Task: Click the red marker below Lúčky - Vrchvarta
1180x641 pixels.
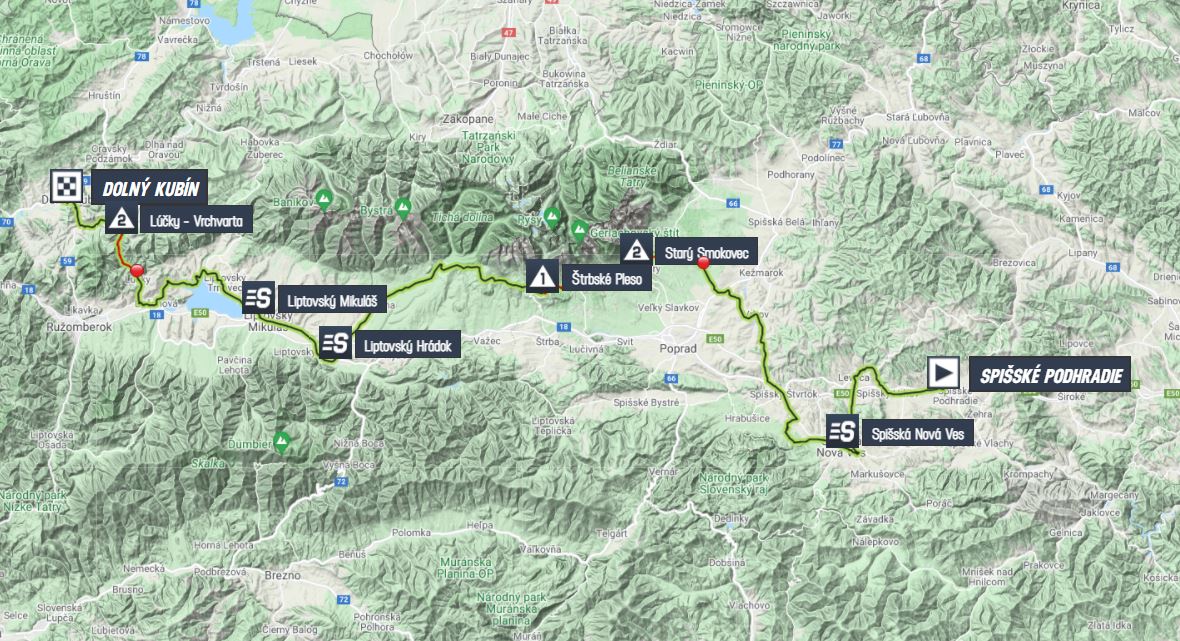Action: [x=136, y=270]
